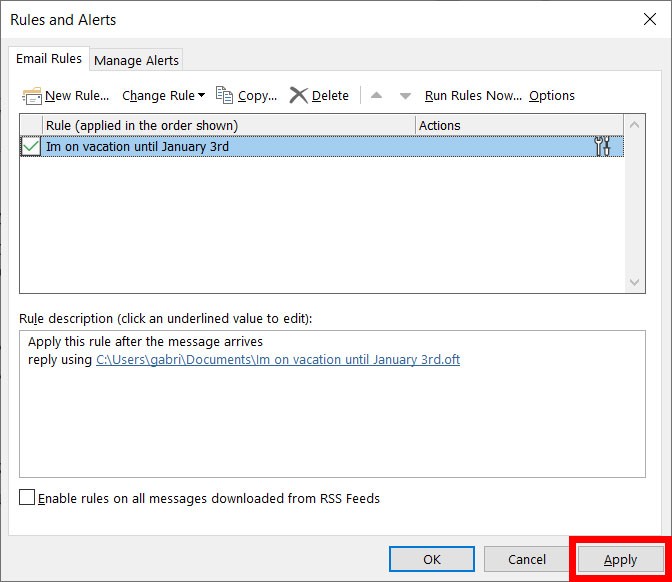Image resolution: width=672 pixels, height=582 pixels.
Task: Click Run Rules Now
Action: (473, 96)
